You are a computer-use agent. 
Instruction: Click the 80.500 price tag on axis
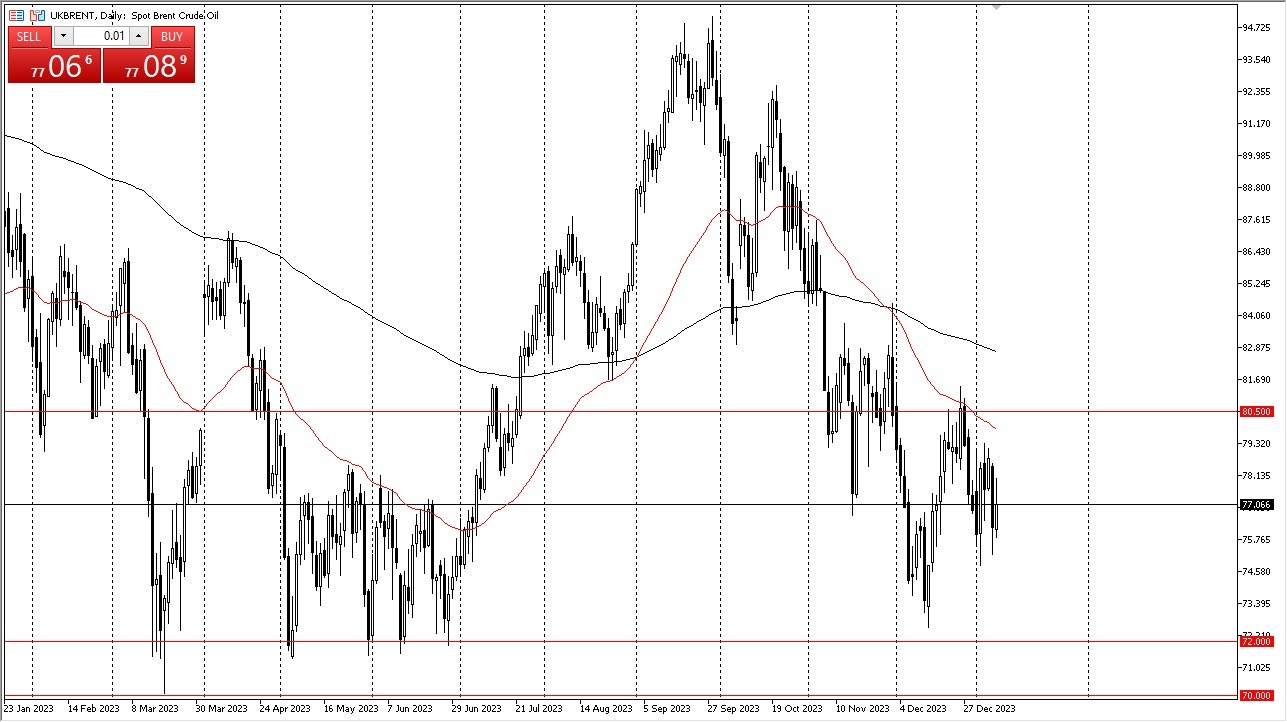(x=1255, y=411)
